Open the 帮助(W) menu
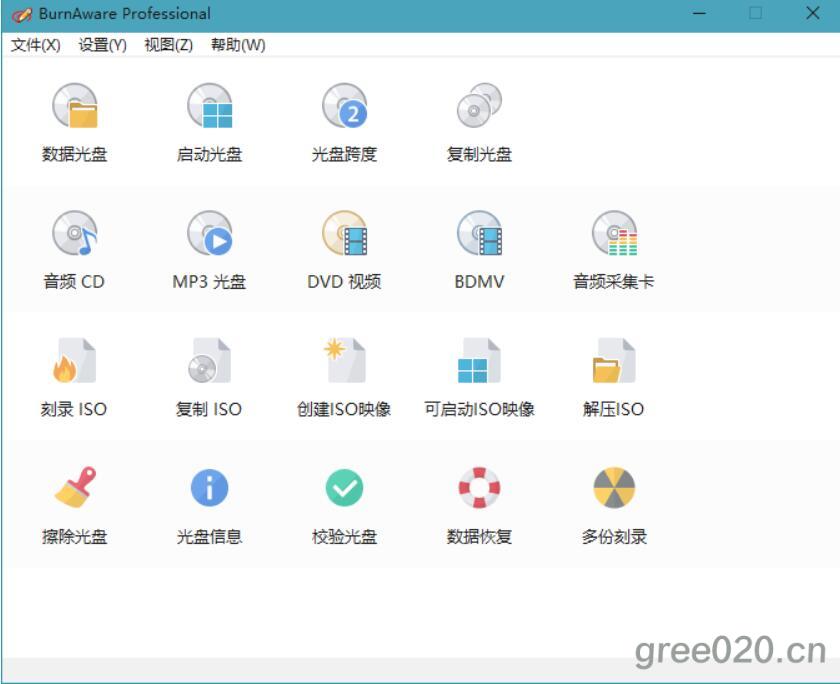840x684 pixels. [238, 45]
